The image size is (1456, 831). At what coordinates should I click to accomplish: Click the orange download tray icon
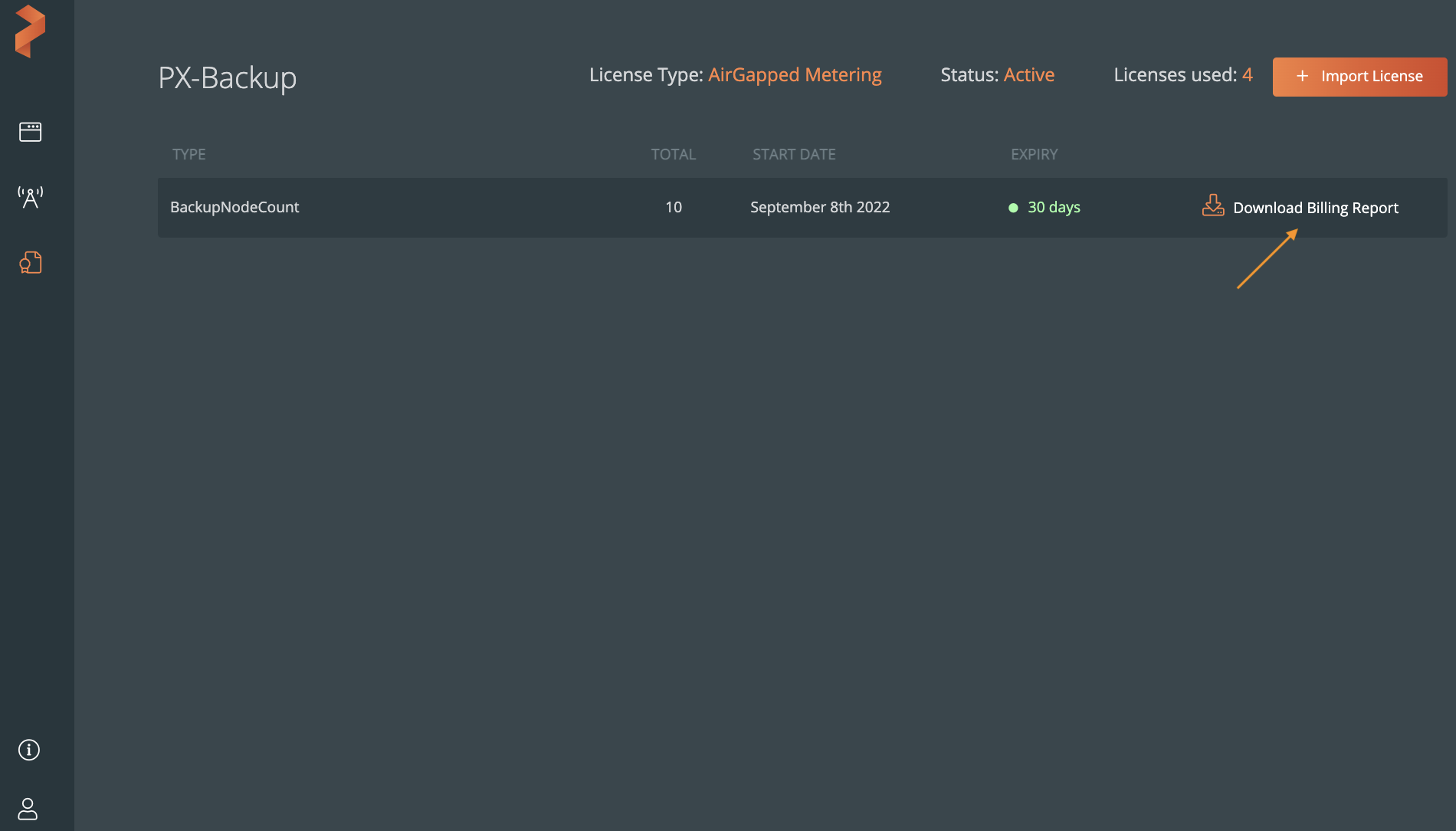[1213, 205]
